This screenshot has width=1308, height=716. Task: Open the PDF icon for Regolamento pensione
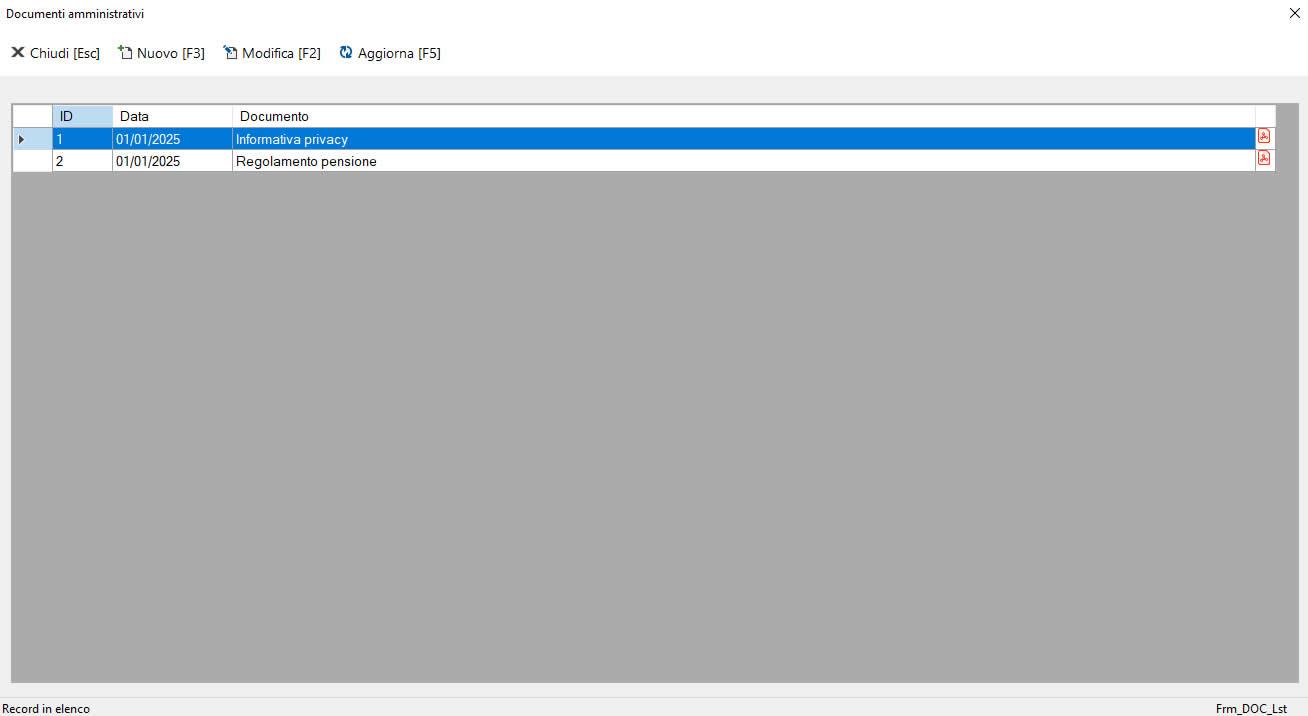coord(1264,159)
